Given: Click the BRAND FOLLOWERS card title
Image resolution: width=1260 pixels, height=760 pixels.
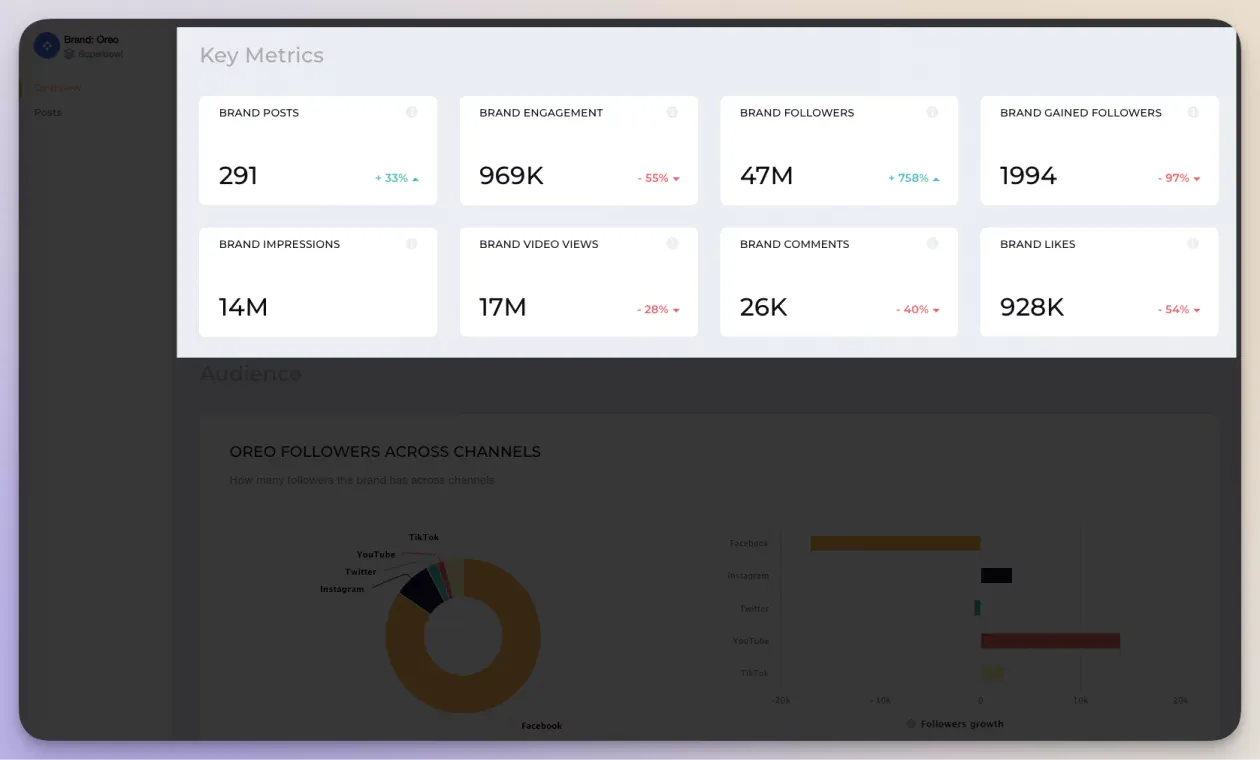Looking at the screenshot, I should [x=797, y=113].
